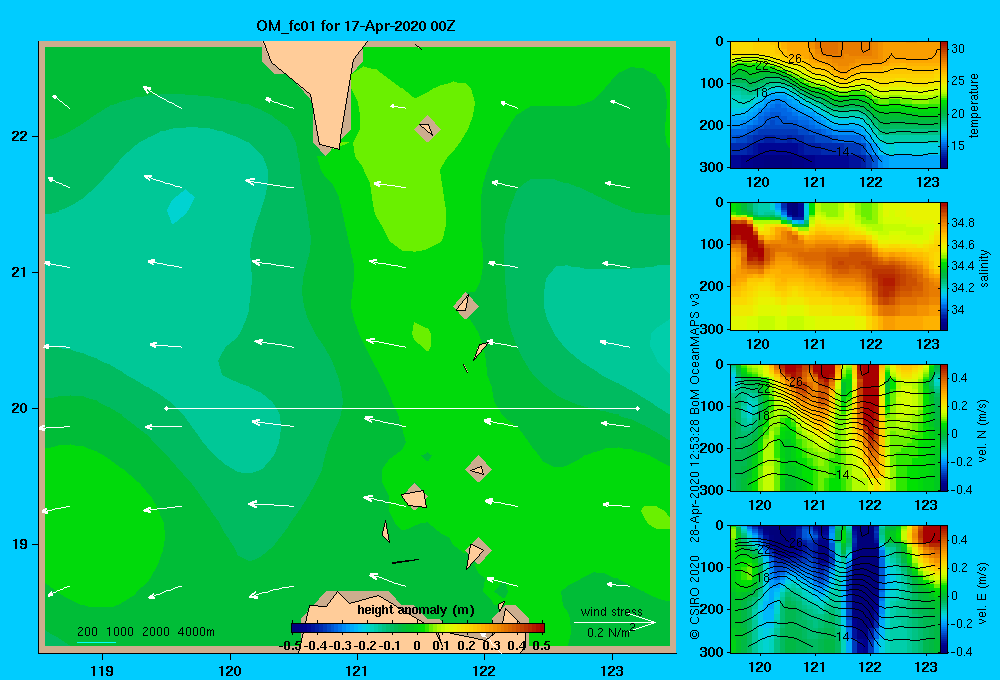Image resolution: width=1000 pixels, height=680 pixels.
Task: Click the wind stress reference arrow
Action: tap(614, 622)
